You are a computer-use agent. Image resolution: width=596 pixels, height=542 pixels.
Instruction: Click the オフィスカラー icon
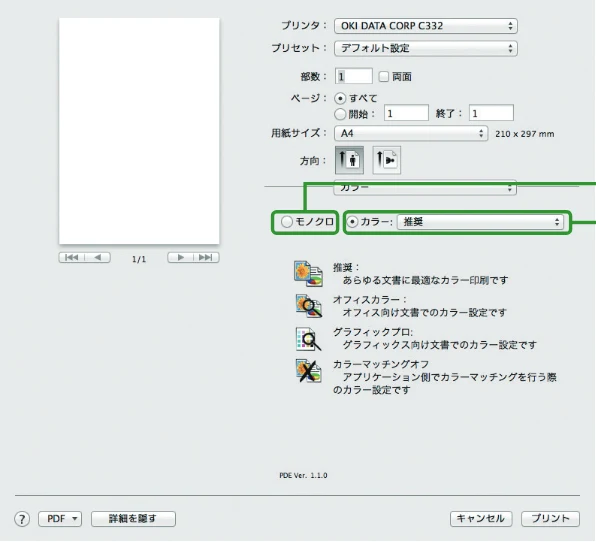(x=308, y=306)
